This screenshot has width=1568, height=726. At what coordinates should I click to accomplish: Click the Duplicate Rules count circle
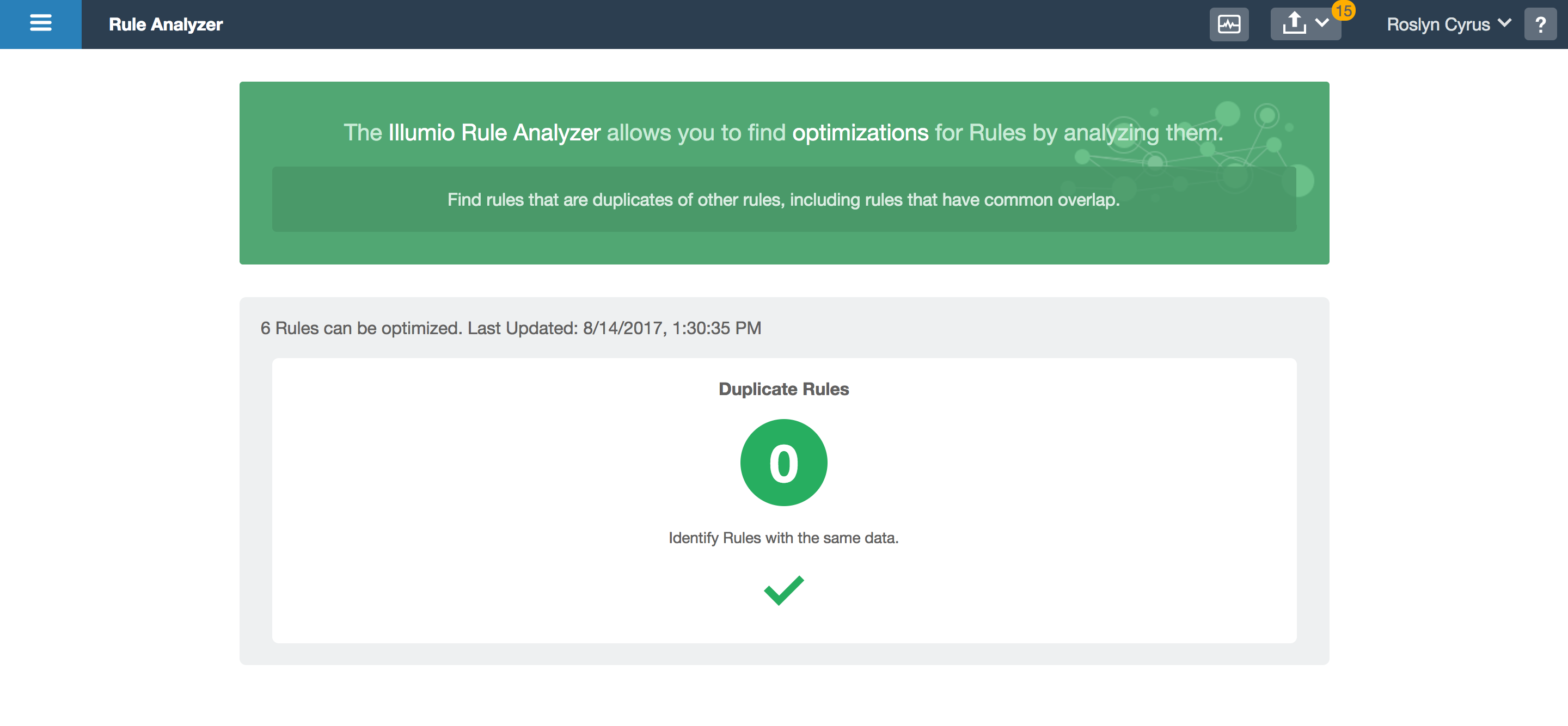(783, 462)
